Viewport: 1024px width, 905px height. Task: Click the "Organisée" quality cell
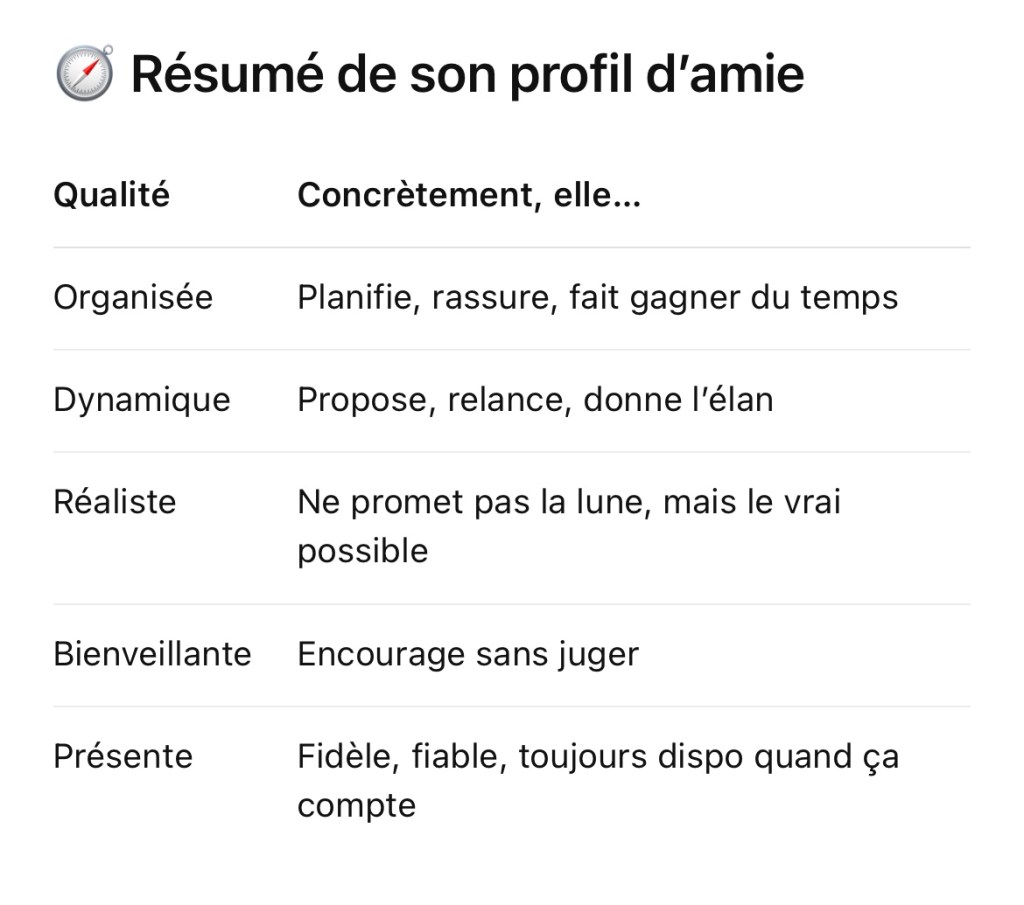pyautogui.click(x=133, y=298)
